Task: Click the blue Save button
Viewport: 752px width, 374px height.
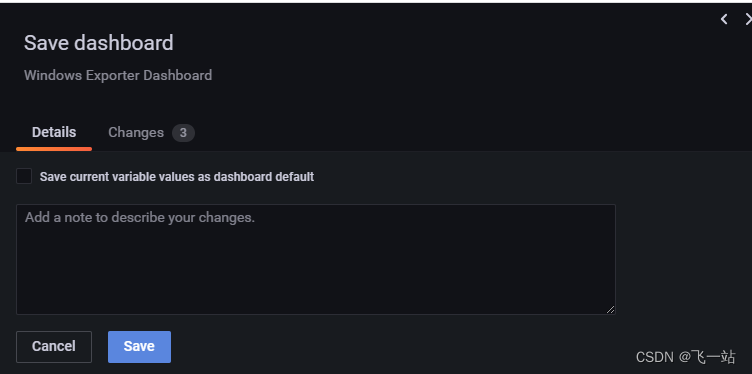Action: [x=139, y=347]
